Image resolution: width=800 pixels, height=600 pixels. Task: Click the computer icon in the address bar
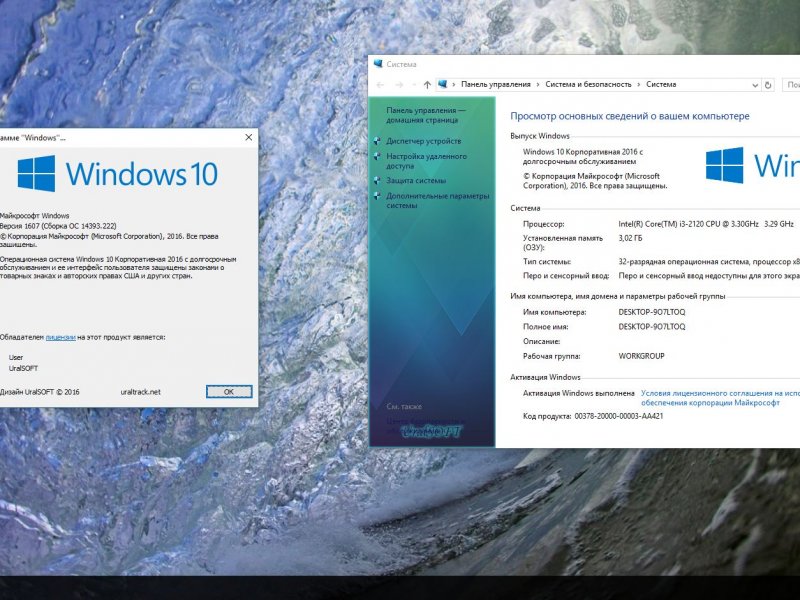[x=443, y=84]
